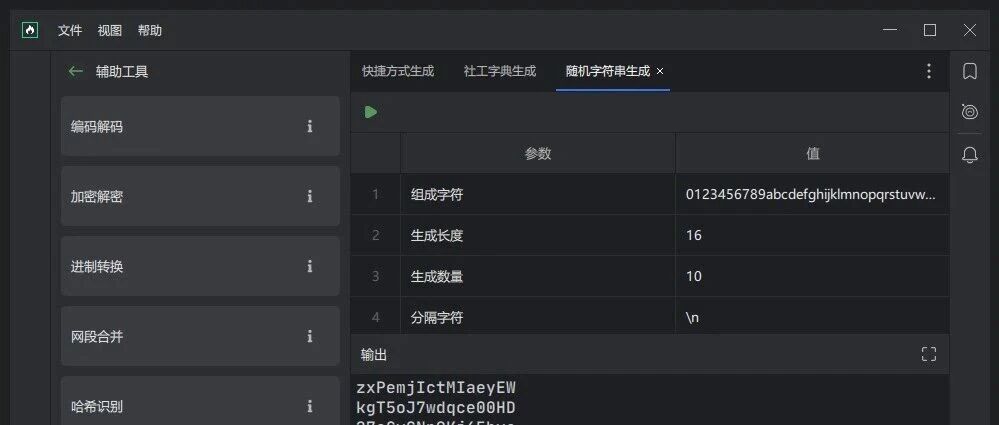
Task: Show info icon for 加密解密
Action: [x=310, y=196]
